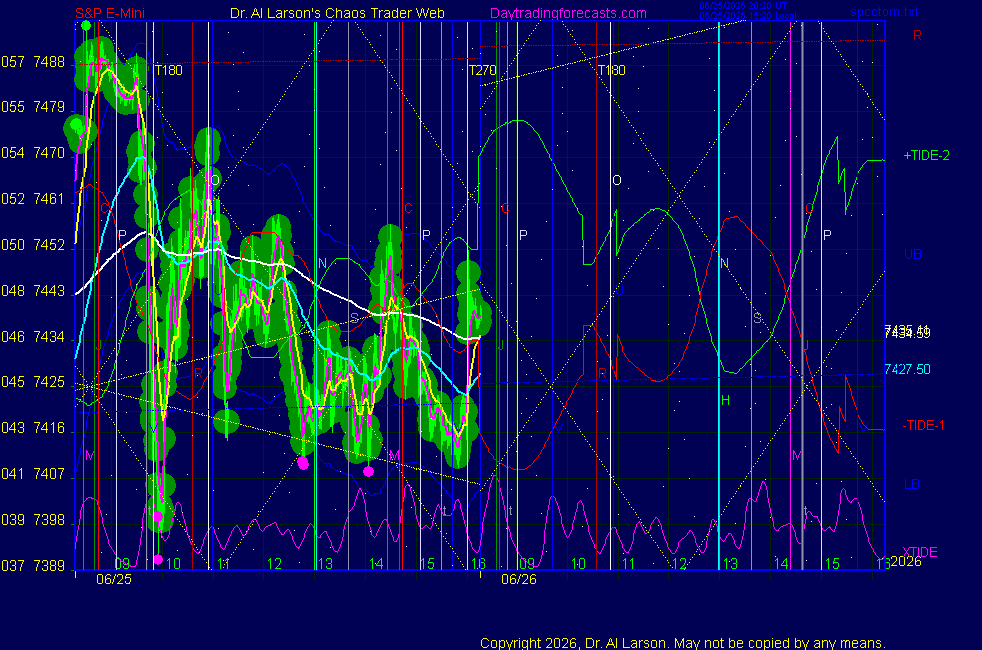Click "Dr. Al Larson's Chaos Trader Web" heading
This screenshot has height=650, width=982.
337,13
